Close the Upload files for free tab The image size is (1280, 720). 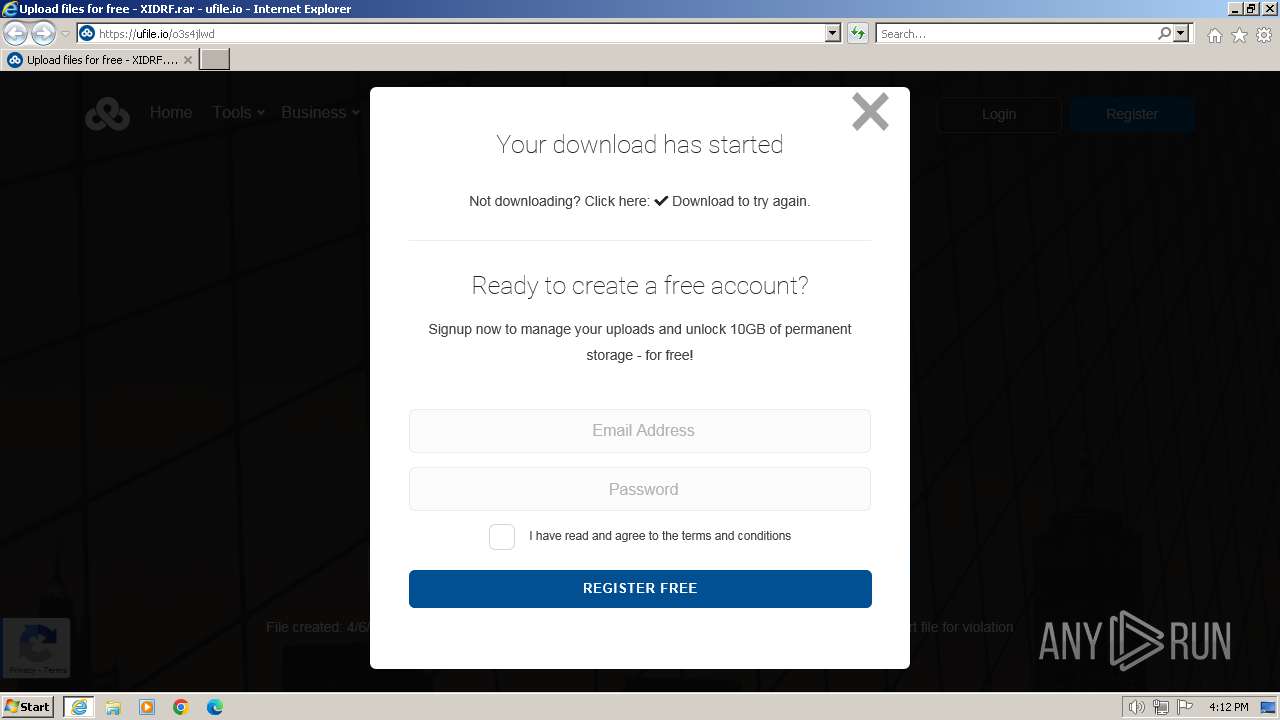pos(187,60)
